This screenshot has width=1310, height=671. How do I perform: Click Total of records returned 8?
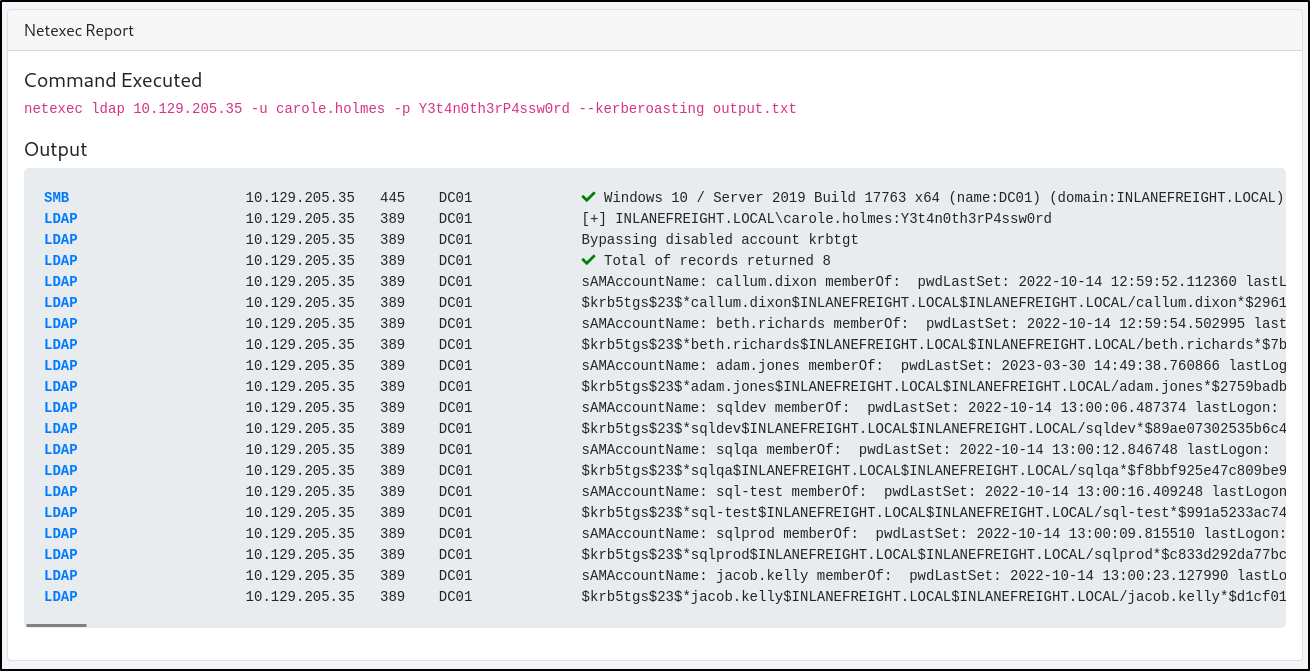click(x=717, y=261)
